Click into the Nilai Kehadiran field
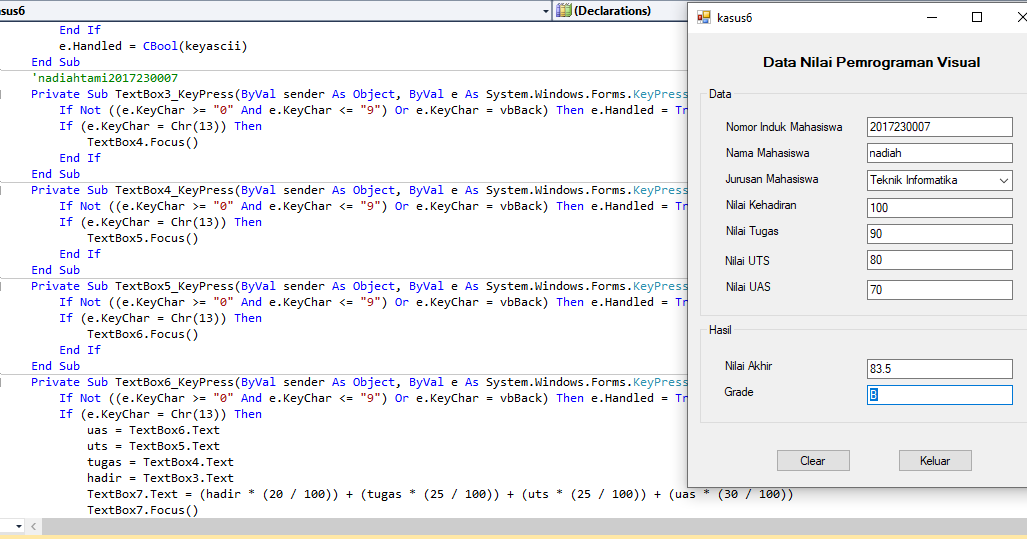The height and width of the screenshot is (539, 1027). point(939,208)
